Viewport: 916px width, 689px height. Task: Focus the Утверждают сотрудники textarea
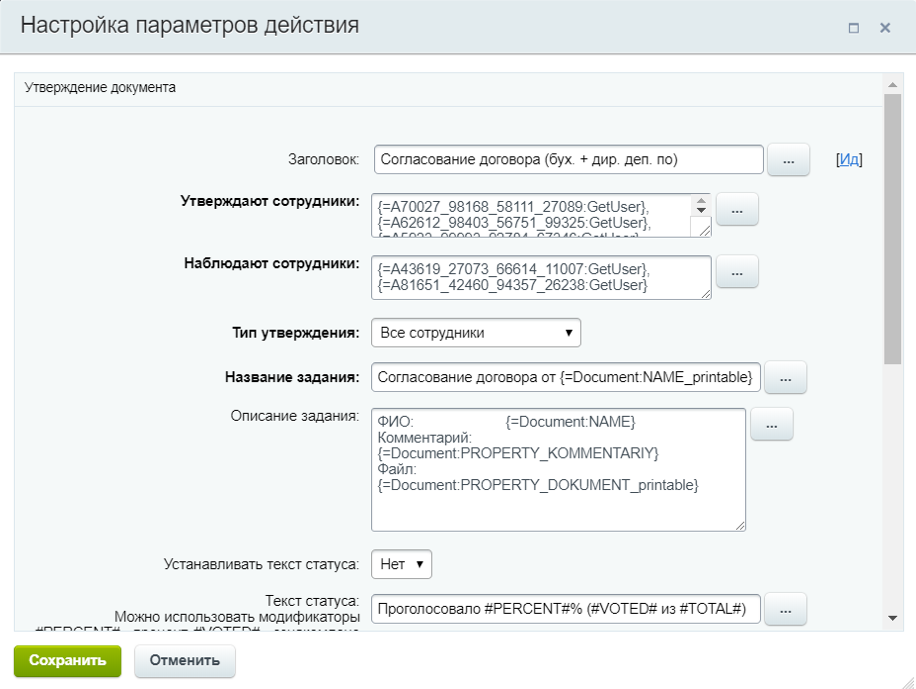click(x=541, y=216)
